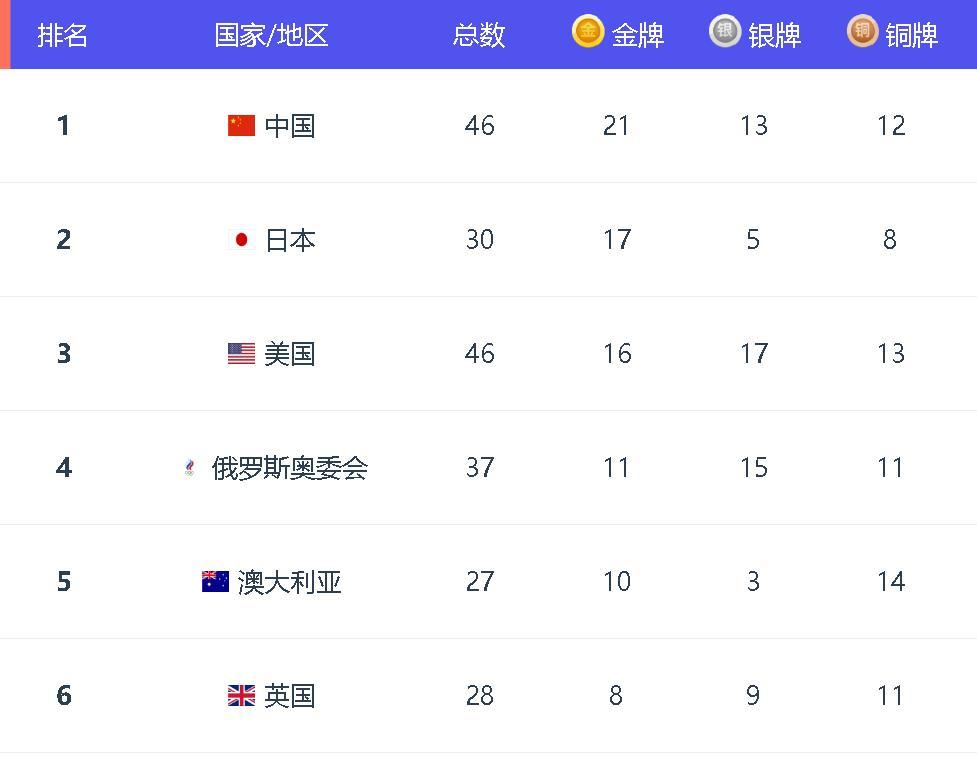The height and width of the screenshot is (770, 977).
Task: Click the China flag icon
Action: pyautogui.click(x=241, y=125)
